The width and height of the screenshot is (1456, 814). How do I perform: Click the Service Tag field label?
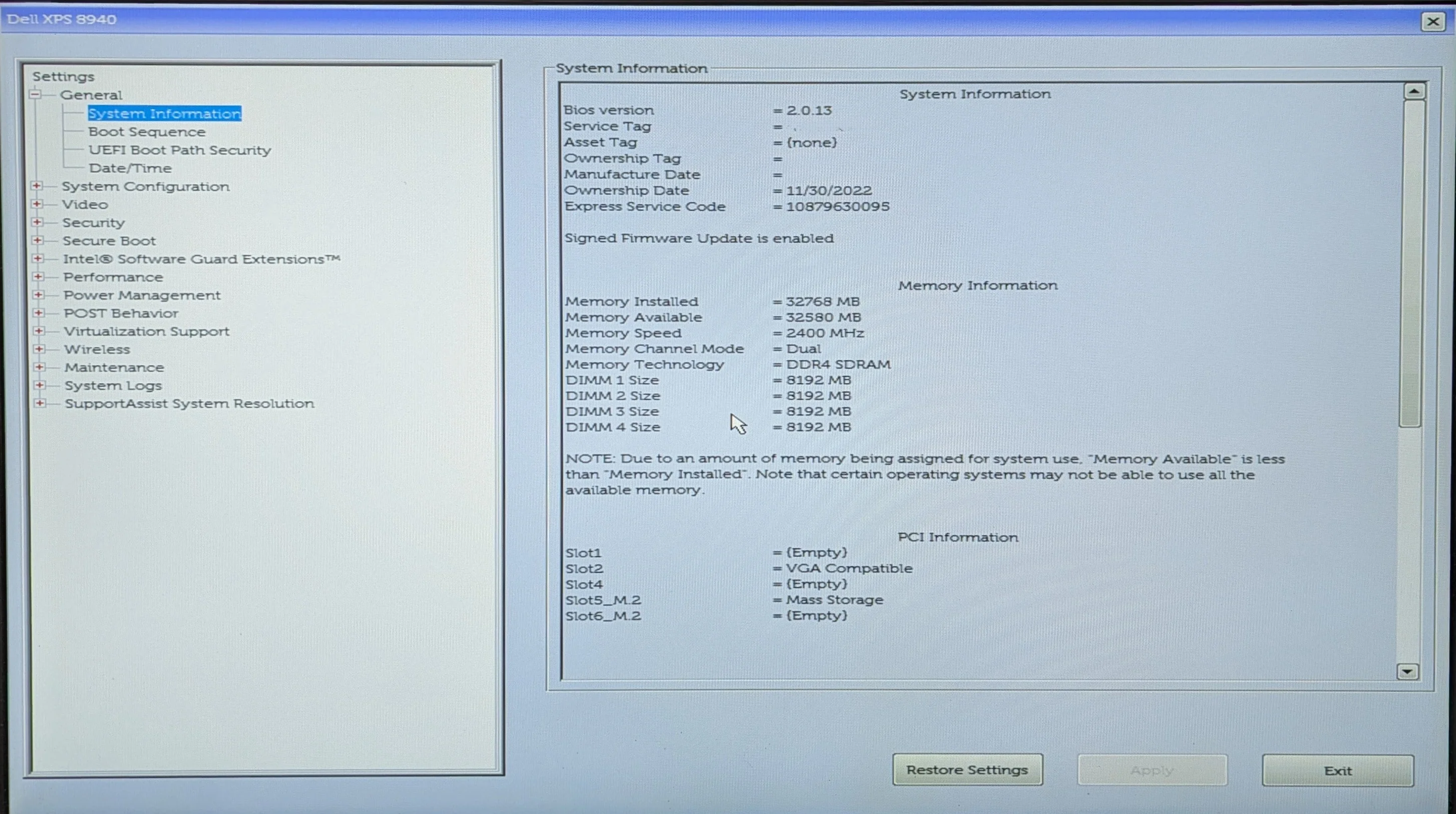point(608,127)
